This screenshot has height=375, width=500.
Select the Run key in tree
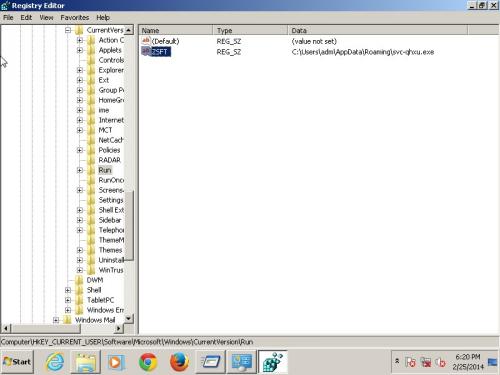tap(105, 170)
